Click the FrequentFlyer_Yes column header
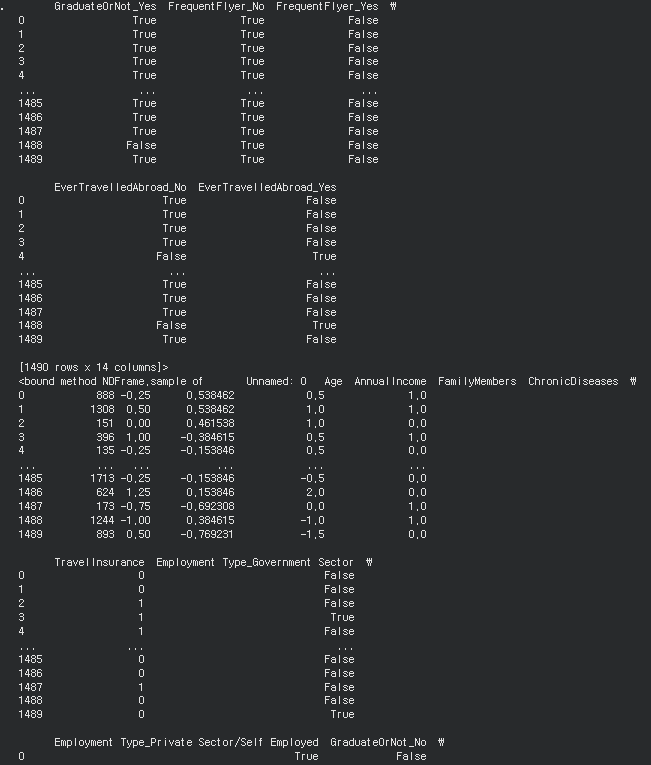 (327, 6)
